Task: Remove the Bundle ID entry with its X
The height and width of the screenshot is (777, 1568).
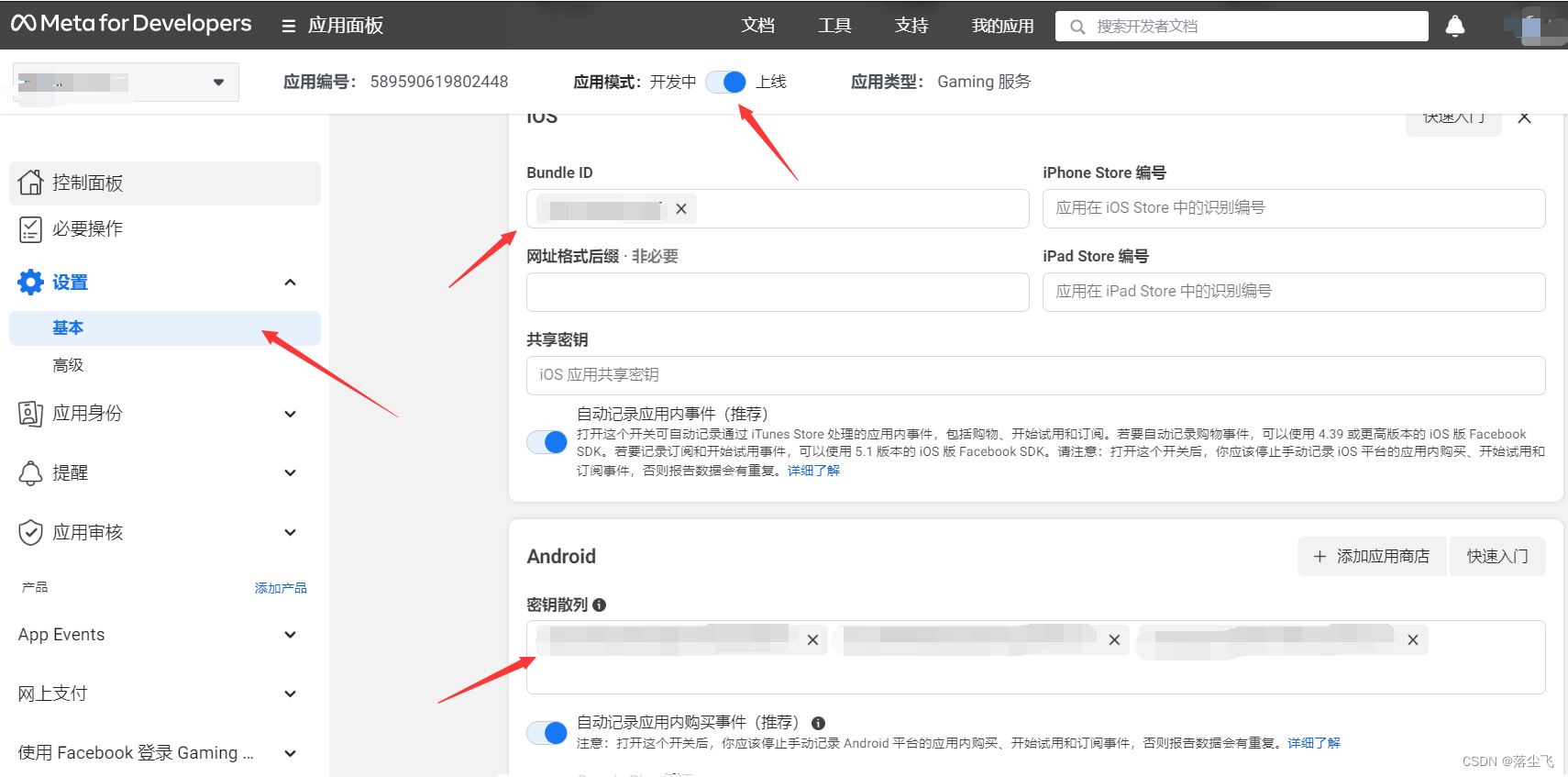Action: coord(681,209)
